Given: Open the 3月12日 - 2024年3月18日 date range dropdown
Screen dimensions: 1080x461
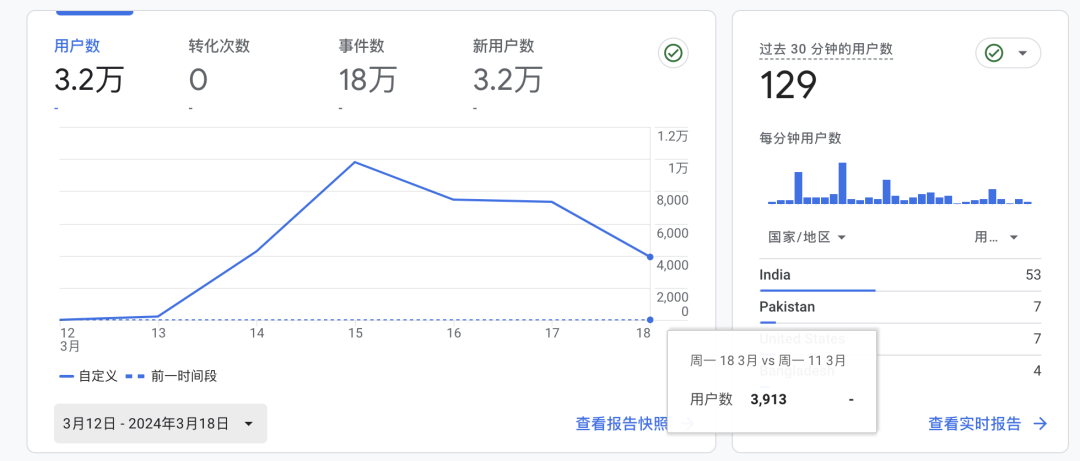Looking at the screenshot, I should click(160, 423).
